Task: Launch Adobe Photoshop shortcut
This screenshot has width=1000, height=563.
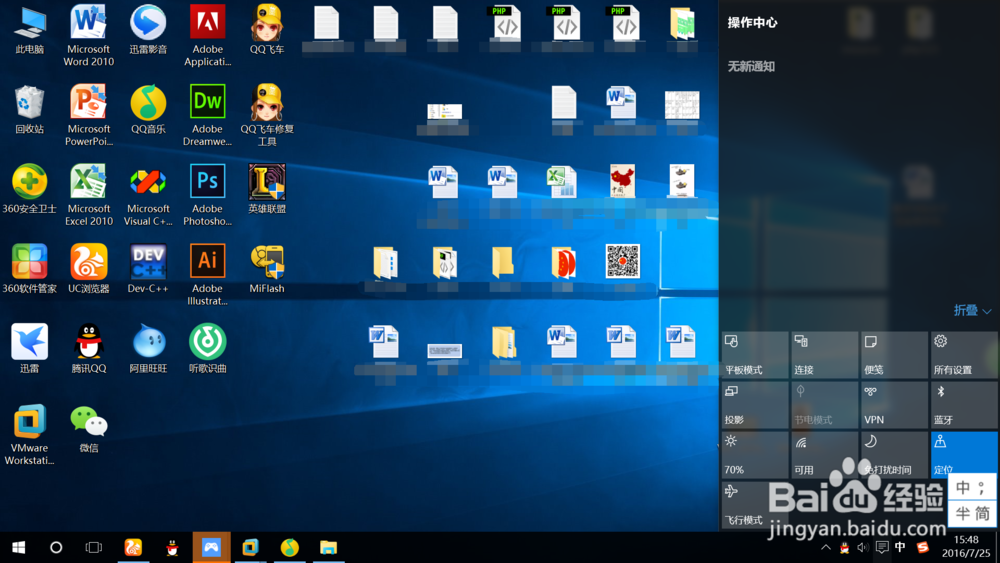Action: (x=207, y=195)
